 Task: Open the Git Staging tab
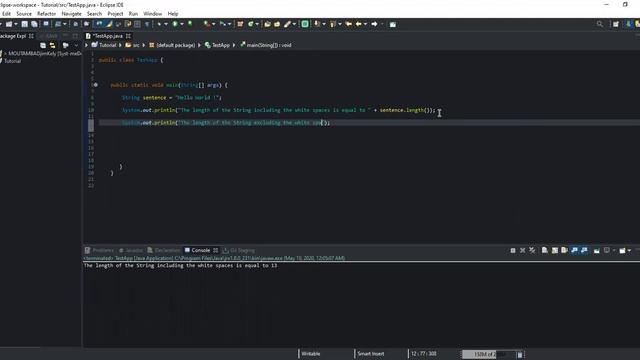point(239,250)
